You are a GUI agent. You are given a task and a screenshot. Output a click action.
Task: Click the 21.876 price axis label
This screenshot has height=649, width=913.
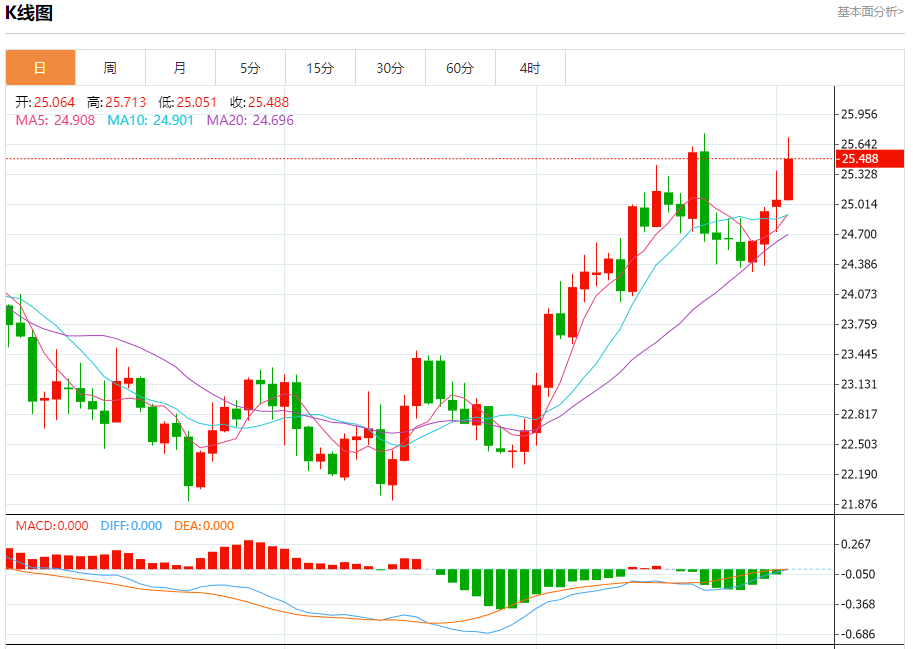click(859, 504)
